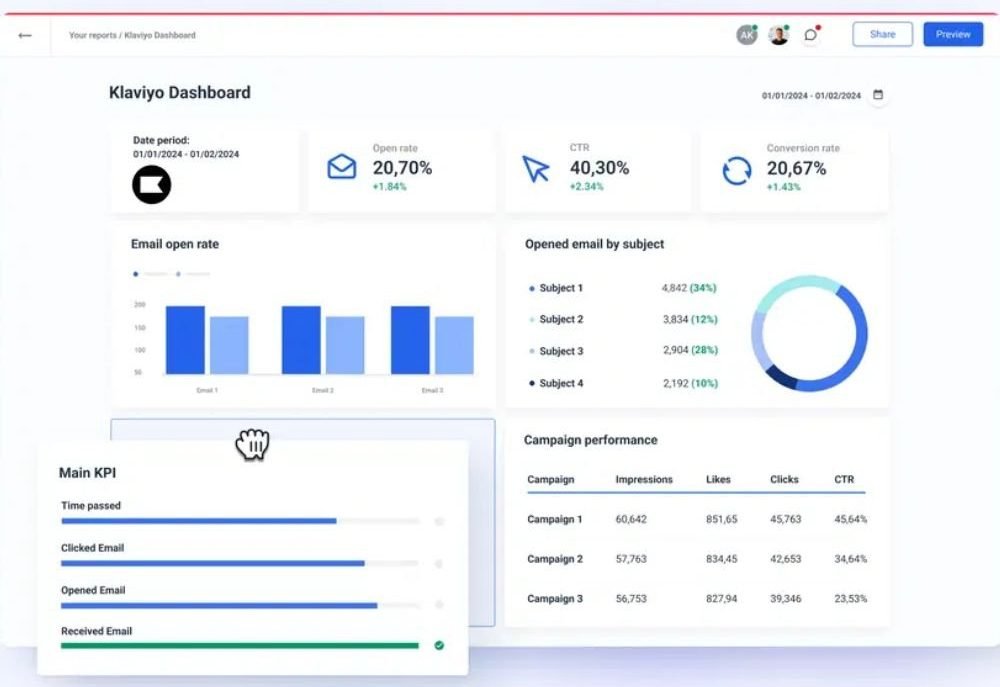This screenshot has width=1000, height=687.
Task: Open the calendar date picker icon
Action: (x=878, y=94)
